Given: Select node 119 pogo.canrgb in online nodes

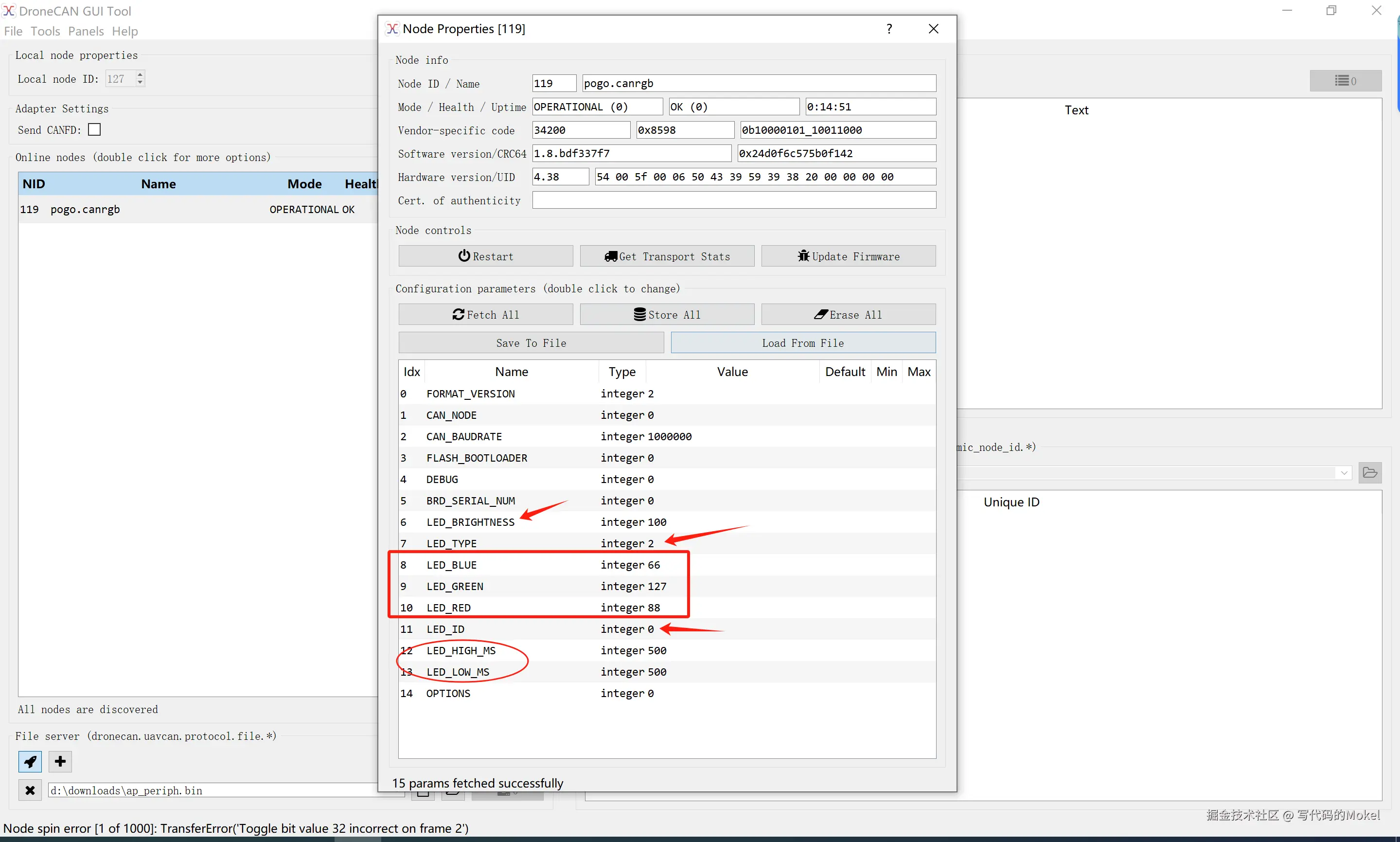Looking at the screenshot, I should tap(85, 209).
